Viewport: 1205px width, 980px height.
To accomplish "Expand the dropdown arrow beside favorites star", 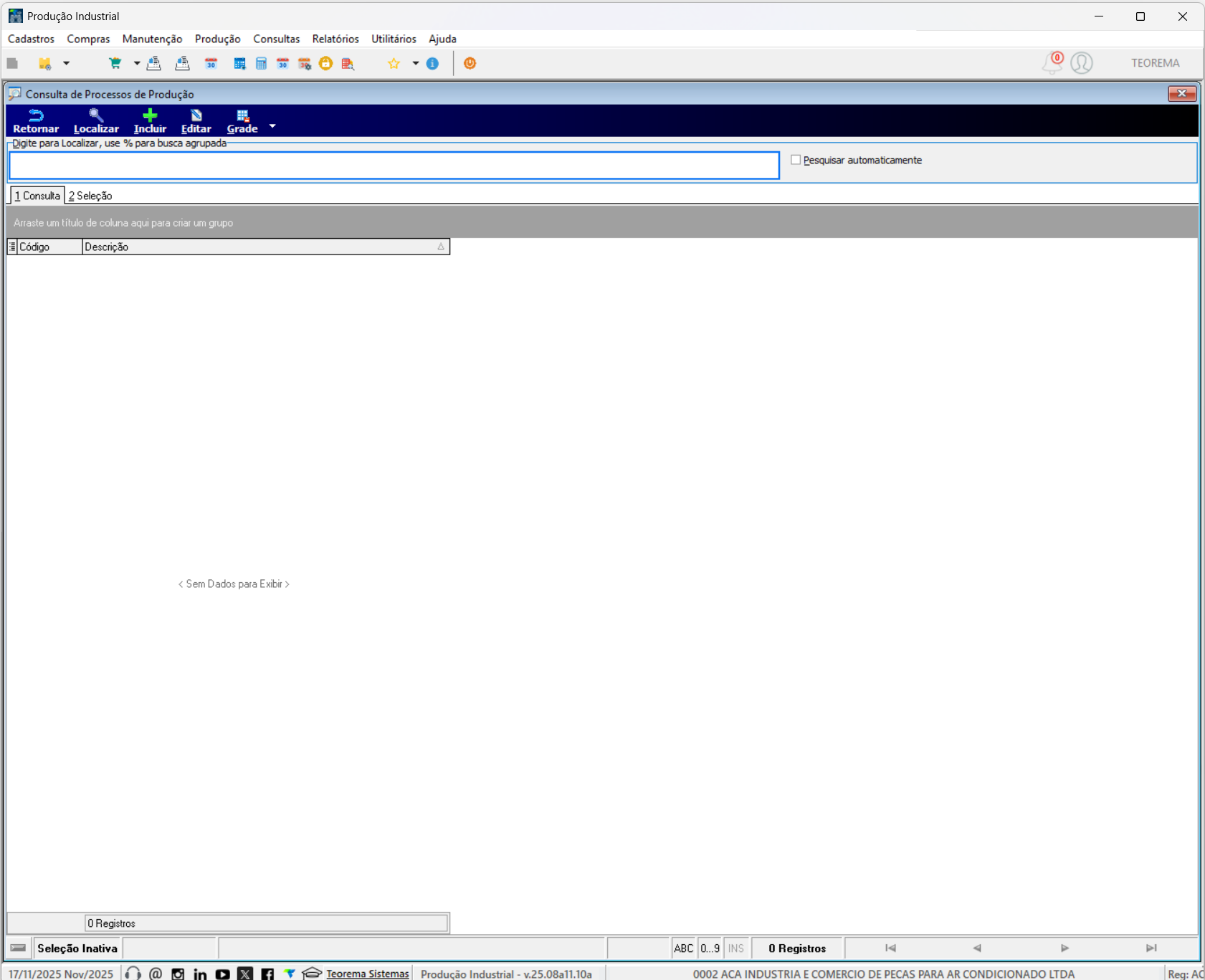I will coord(415,63).
